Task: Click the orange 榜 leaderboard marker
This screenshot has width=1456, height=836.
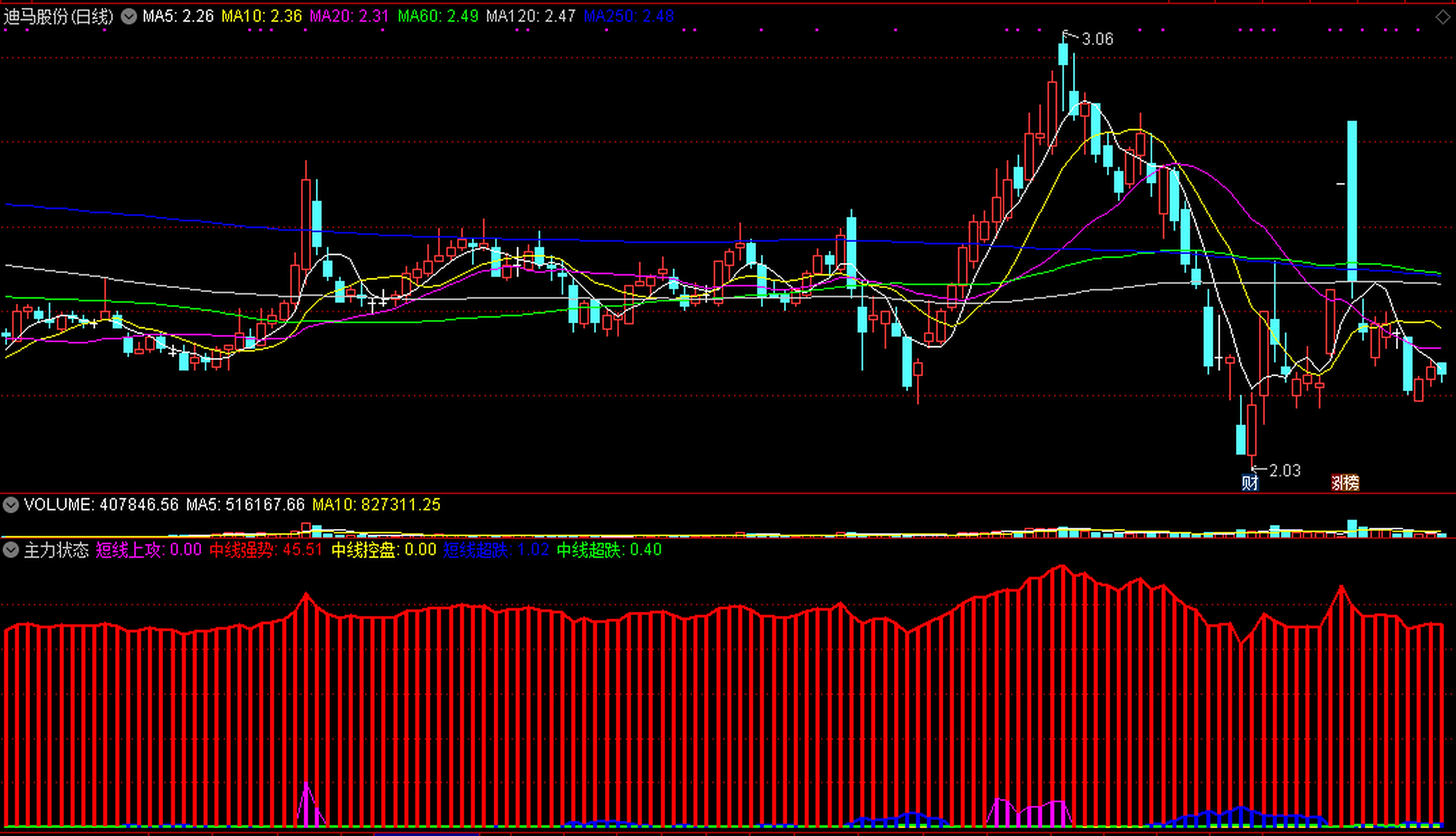Action: [1352, 483]
